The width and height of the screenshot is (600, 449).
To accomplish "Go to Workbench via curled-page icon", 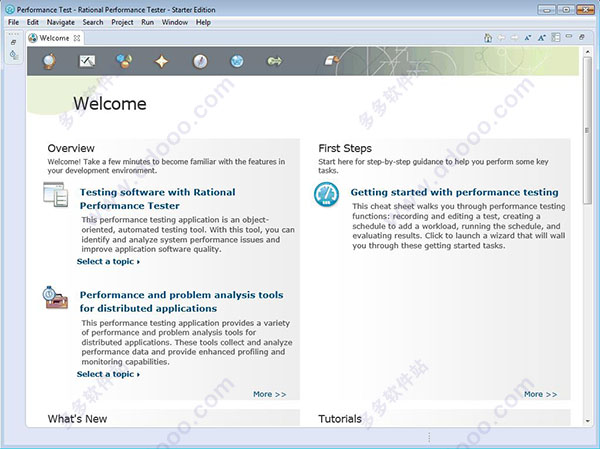I will [332, 60].
